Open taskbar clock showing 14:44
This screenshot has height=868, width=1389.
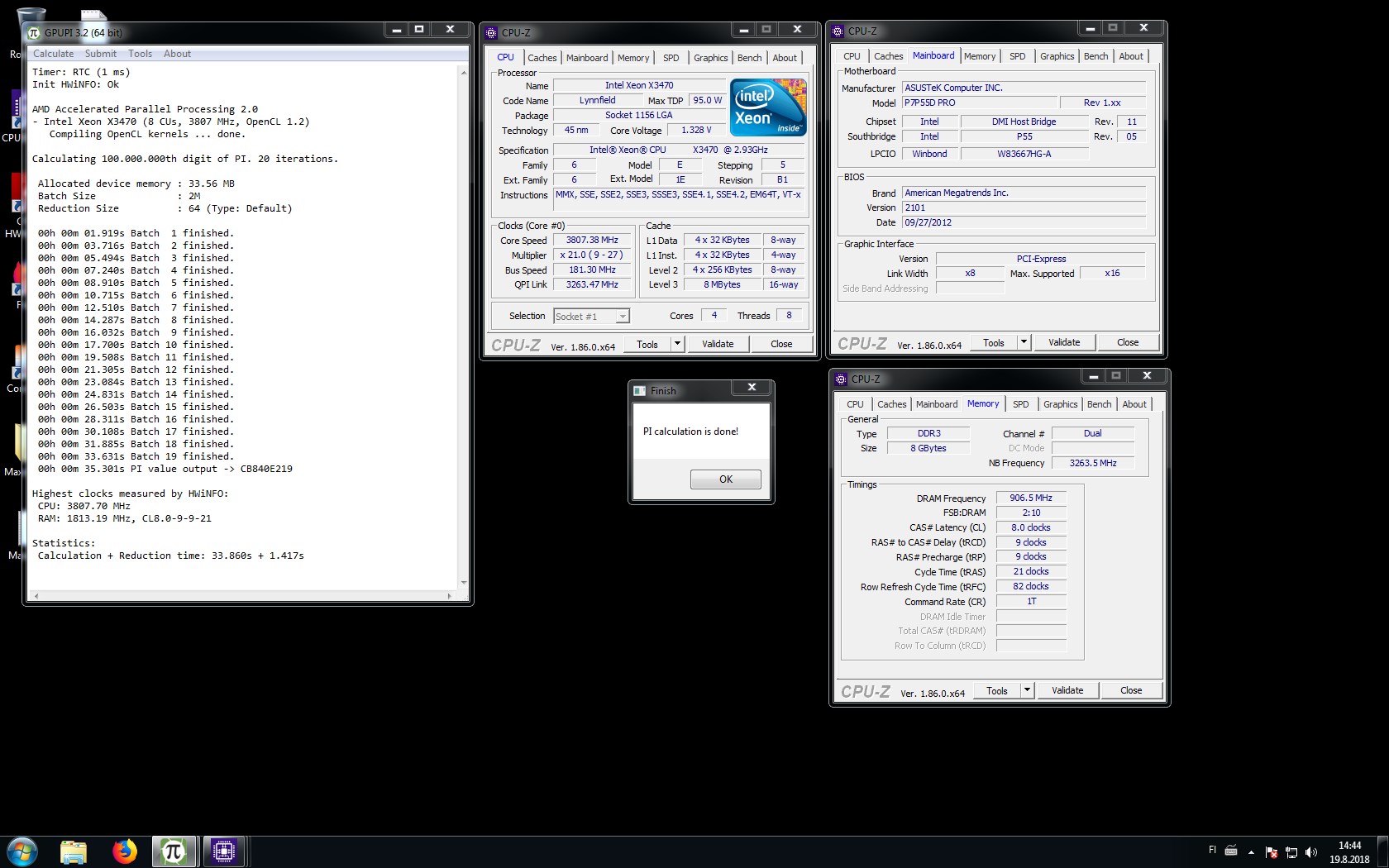coord(1349,852)
